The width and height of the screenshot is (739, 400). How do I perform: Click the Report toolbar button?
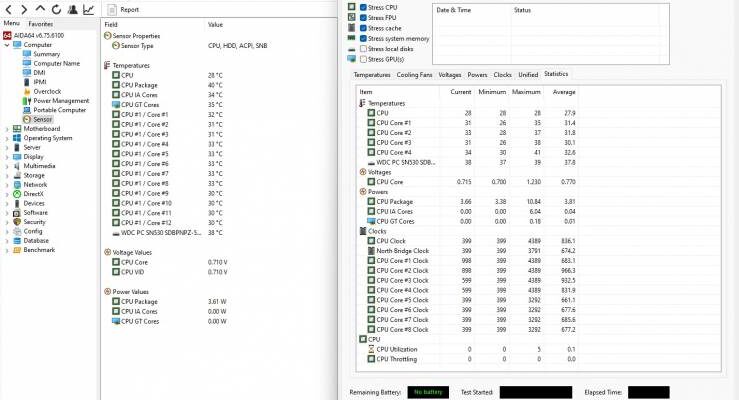pos(123,9)
